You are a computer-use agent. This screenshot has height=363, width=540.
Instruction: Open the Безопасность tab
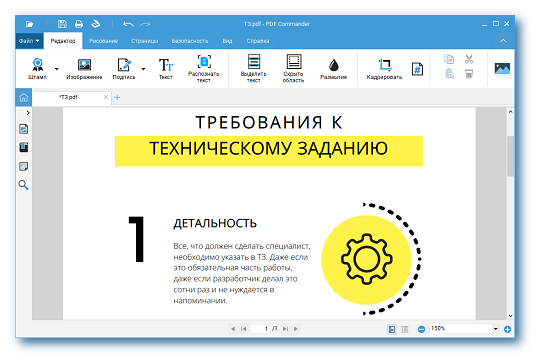coord(190,41)
